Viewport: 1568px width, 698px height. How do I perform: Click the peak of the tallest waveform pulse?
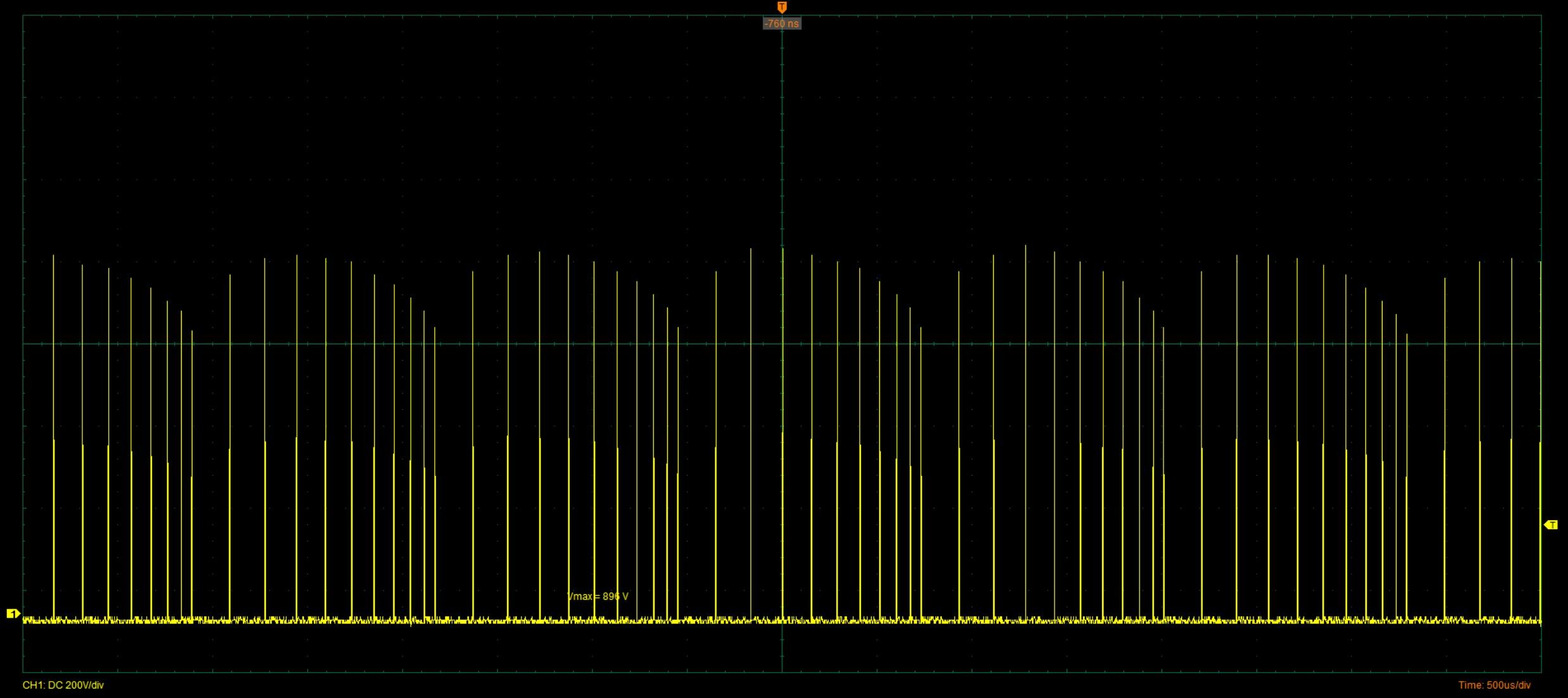[x=1025, y=246]
